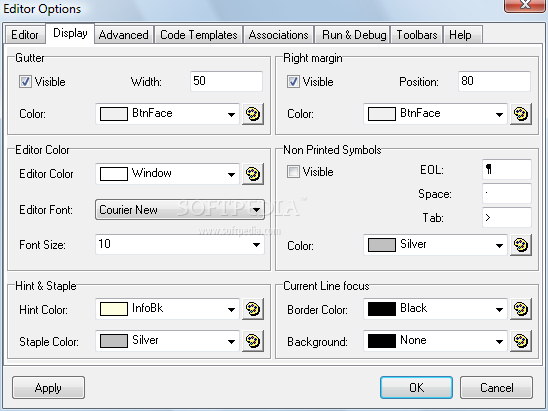Image resolution: width=548 pixels, height=411 pixels.
Task: Switch to the Advanced tab
Action: click(124, 35)
